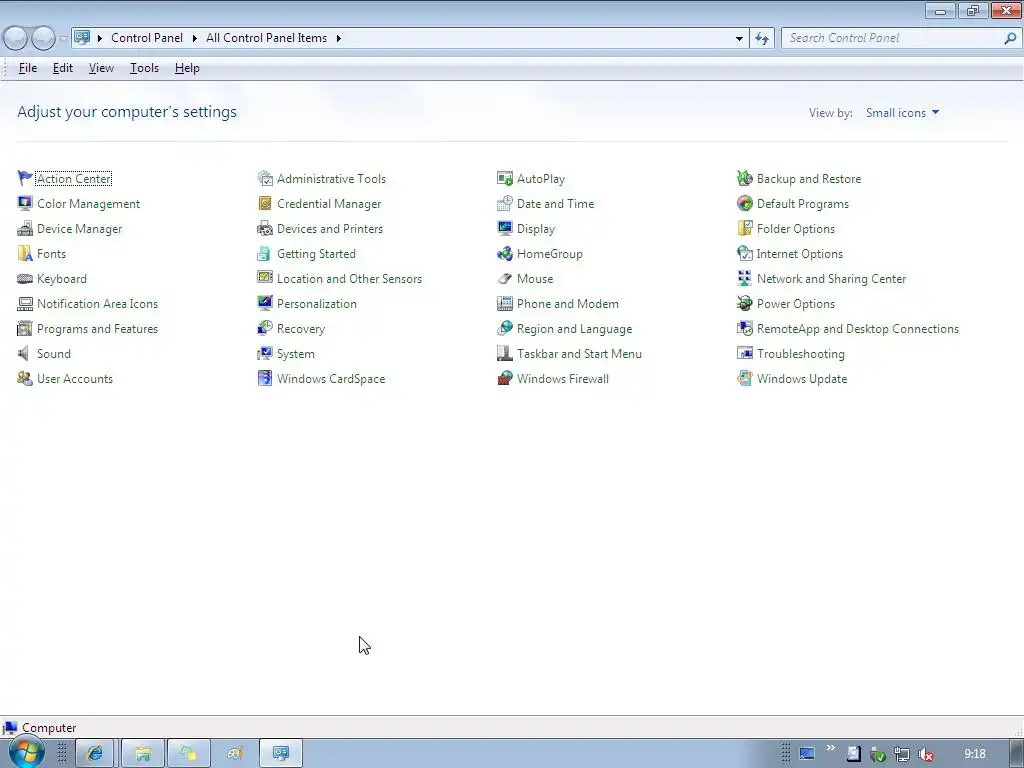Screen dimensions: 1024x768
Task: Open the System link
Action: point(295,353)
